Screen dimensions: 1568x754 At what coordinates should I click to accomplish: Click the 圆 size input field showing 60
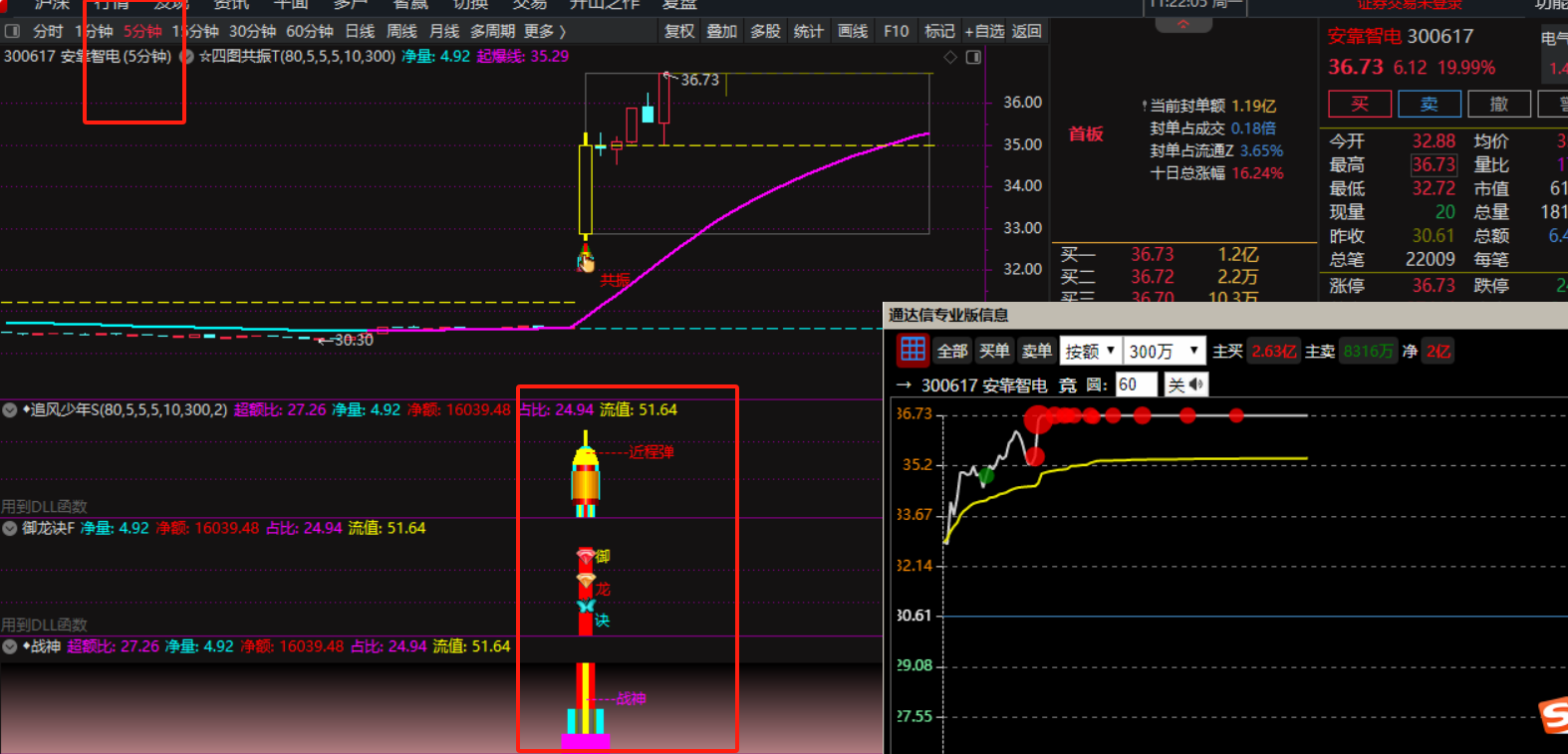coord(1135,384)
